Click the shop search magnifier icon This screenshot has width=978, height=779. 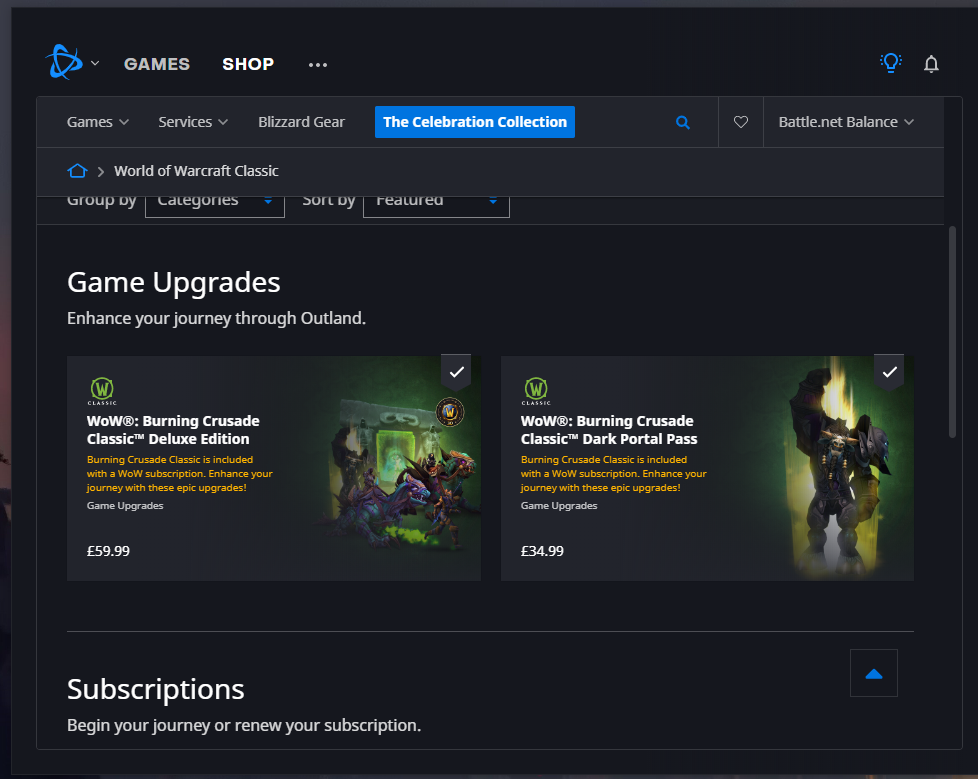(683, 122)
